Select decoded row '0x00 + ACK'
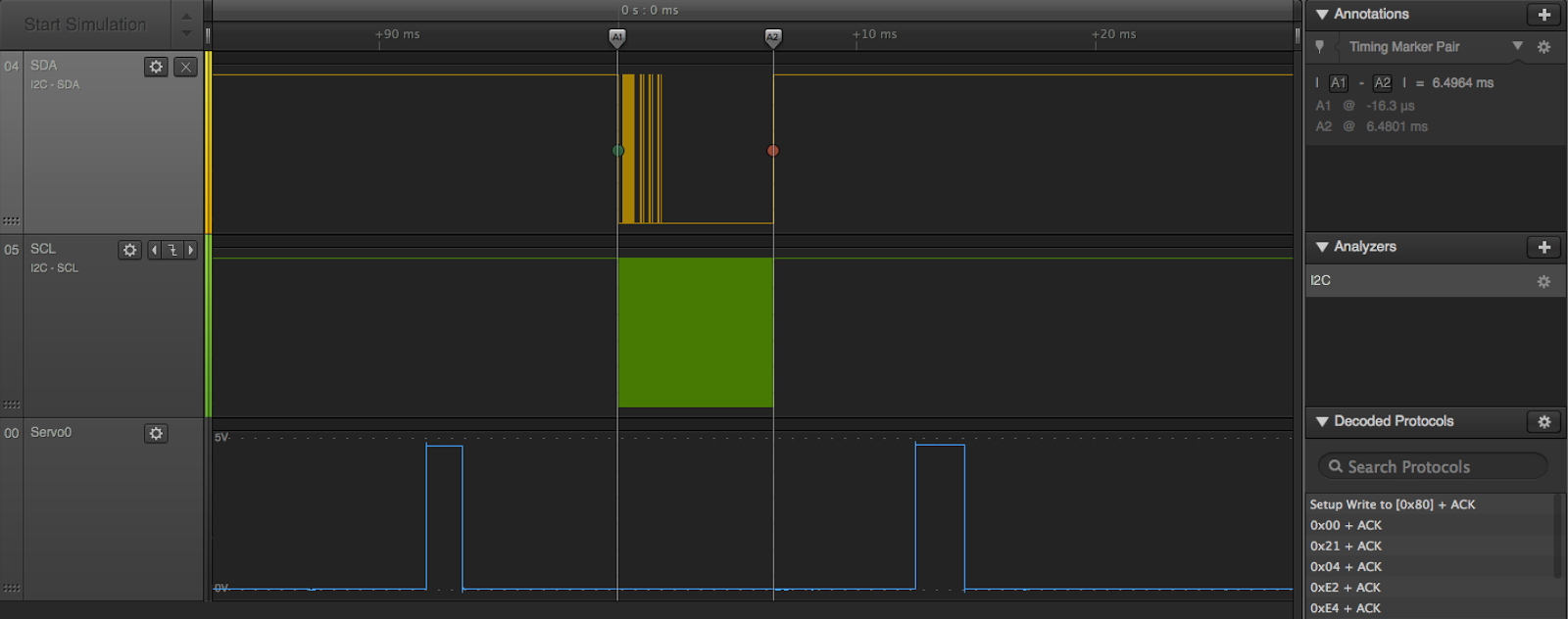Image resolution: width=1568 pixels, height=619 pixels. point(1346,525)
